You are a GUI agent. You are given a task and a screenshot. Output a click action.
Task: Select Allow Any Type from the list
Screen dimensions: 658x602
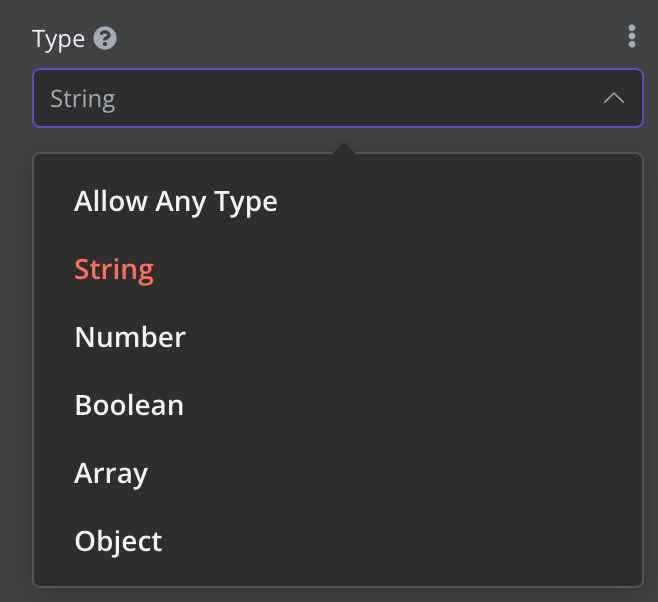tap(176, 202)
